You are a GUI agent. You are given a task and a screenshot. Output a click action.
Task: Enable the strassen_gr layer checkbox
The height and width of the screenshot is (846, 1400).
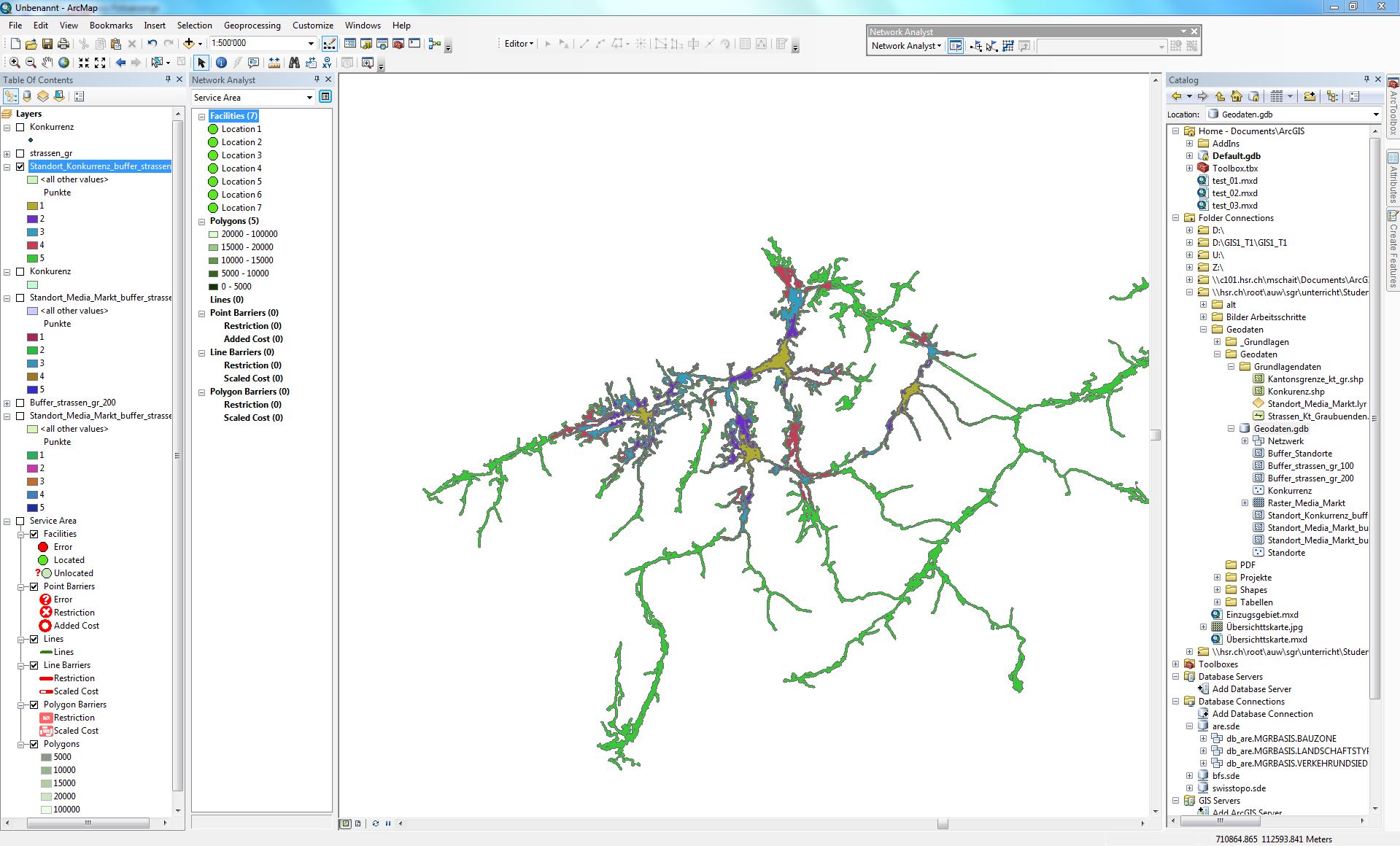20,154
